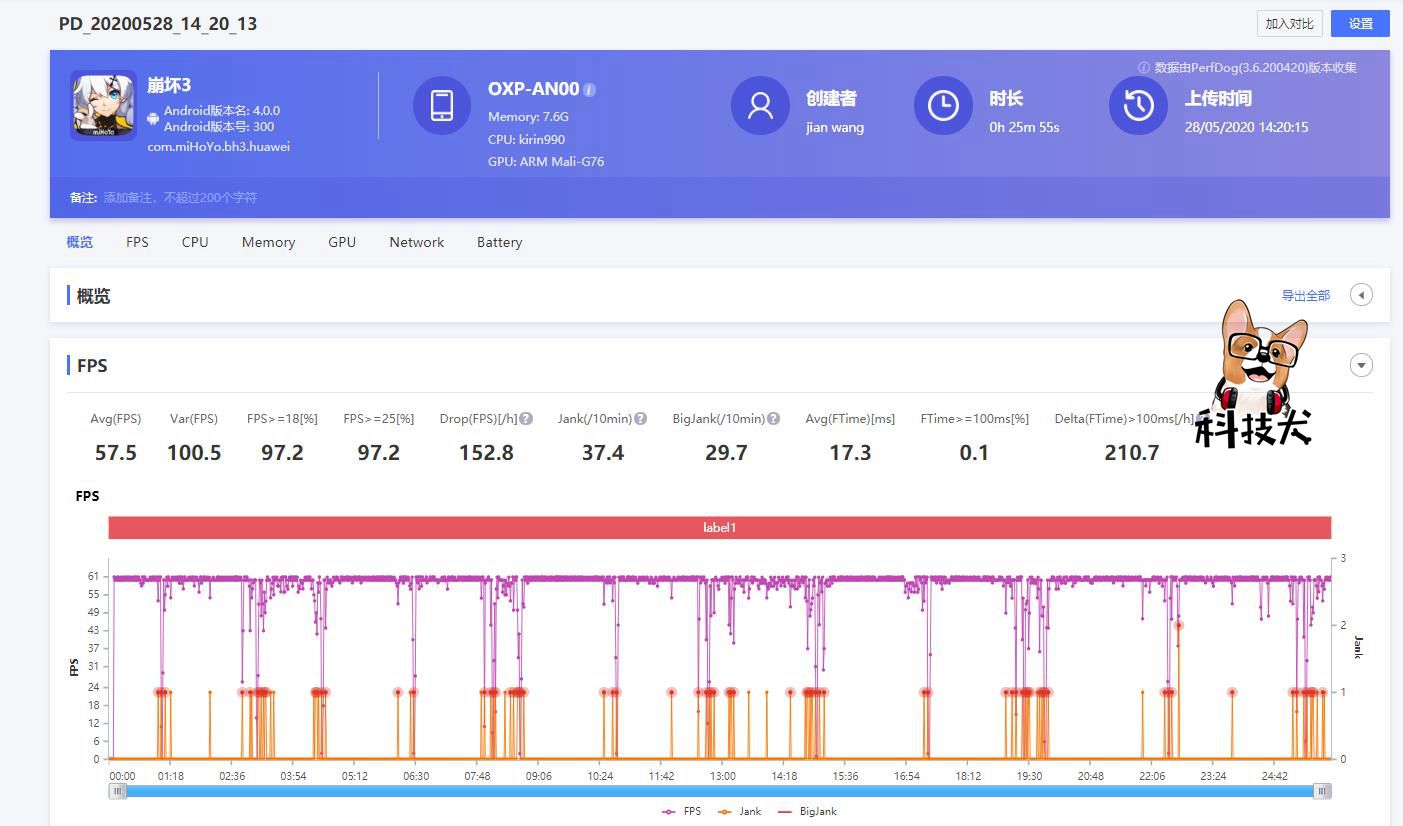The width and height of the screenshot is (1403, 826).
Task: Switch to the CPU tab
Action: pyautogui.click(x=195, y=242)
